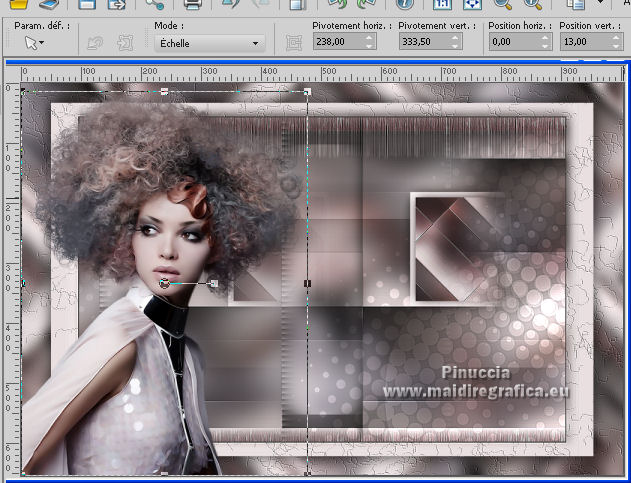This screenshot has width=631, height=483.
Task: Click the fit-to-canvas icon in options bar
Action: coord(125,43)
